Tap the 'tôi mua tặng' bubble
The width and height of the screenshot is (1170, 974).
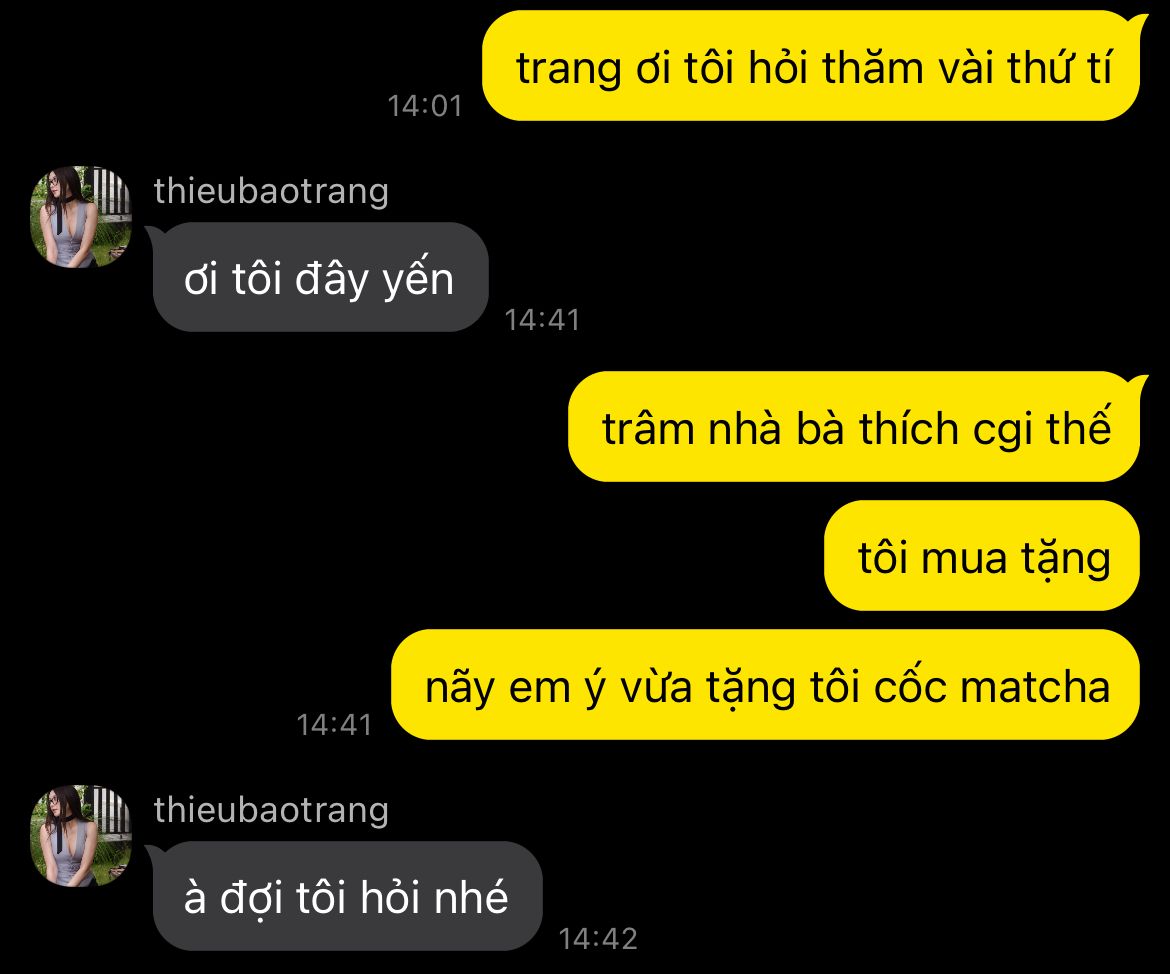[x=982, y=556]
